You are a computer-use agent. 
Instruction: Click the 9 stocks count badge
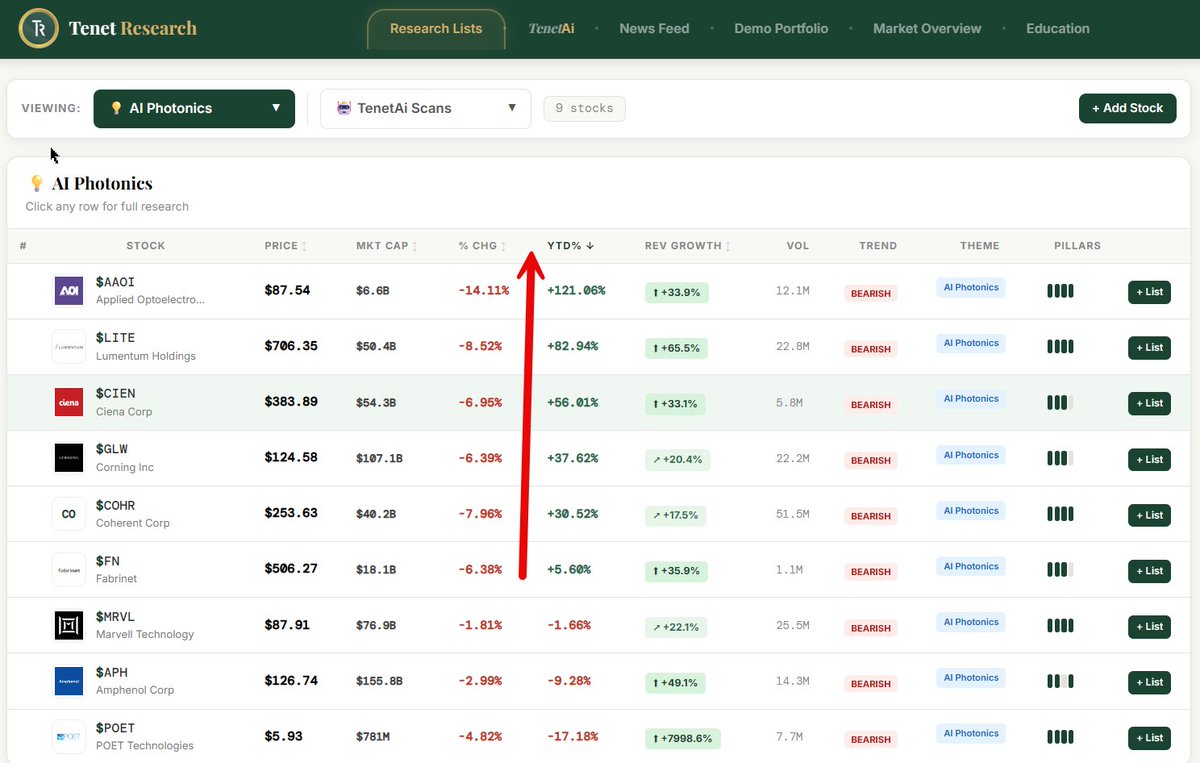584,108
